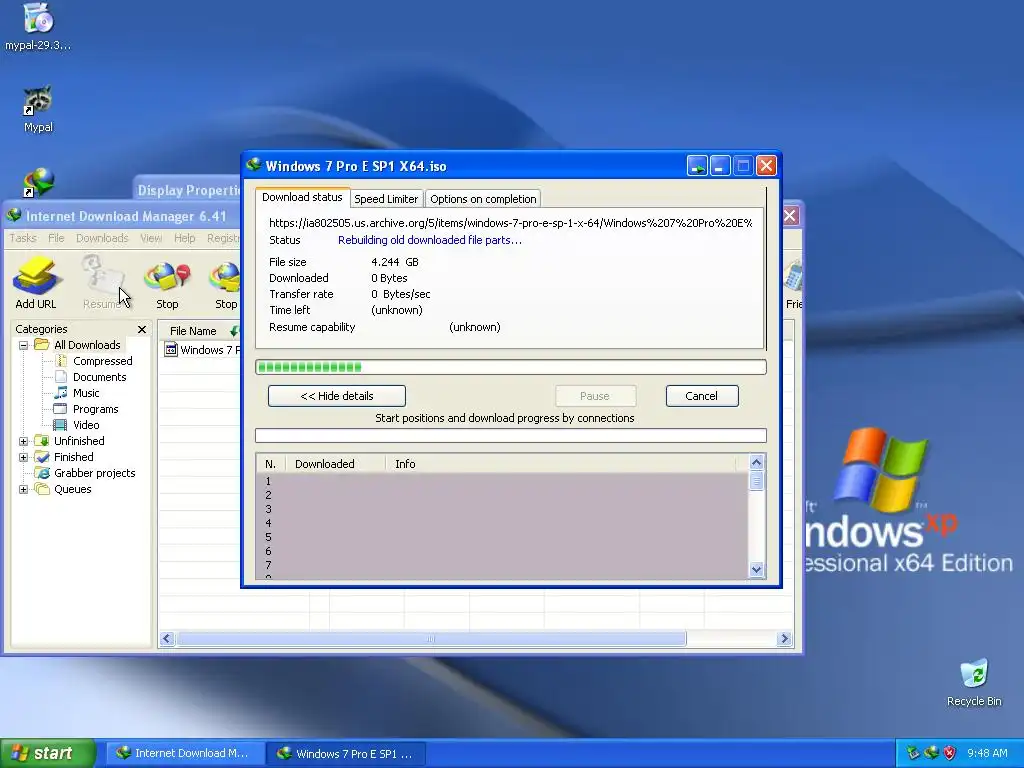Click the tray-minimize button in download dialog title bar

point(697,166)
